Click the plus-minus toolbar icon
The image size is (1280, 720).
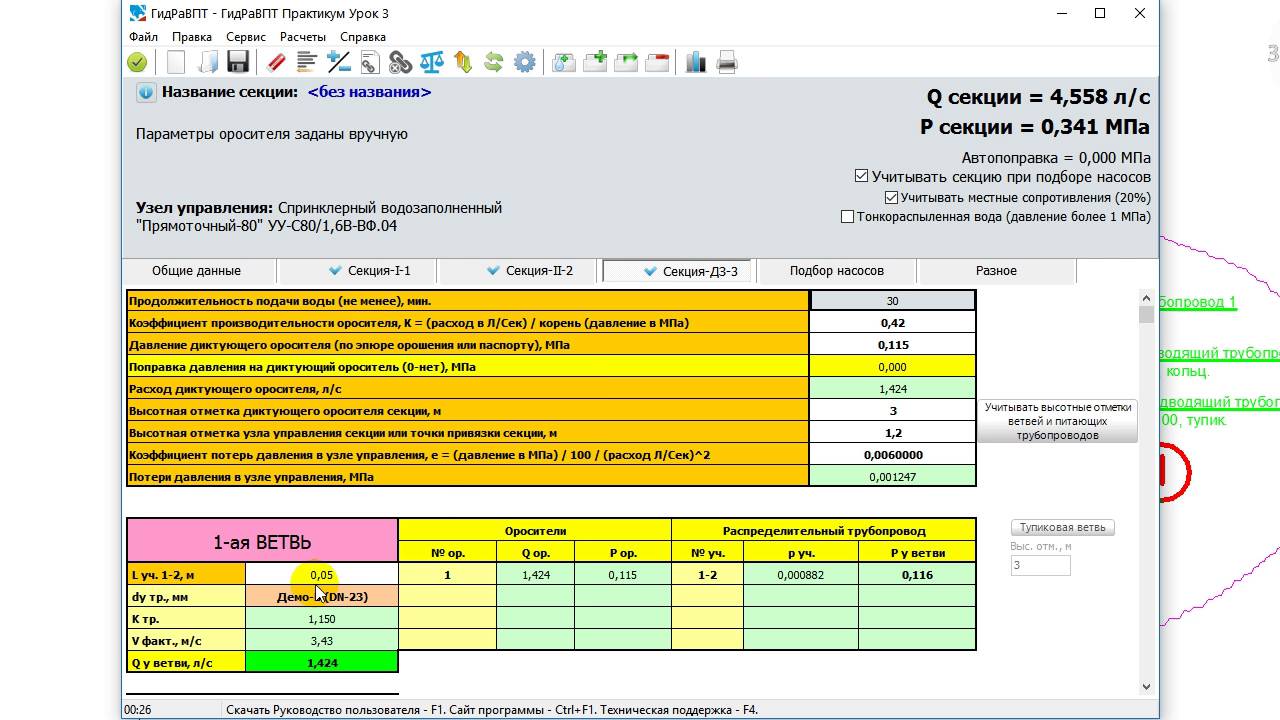338,62
